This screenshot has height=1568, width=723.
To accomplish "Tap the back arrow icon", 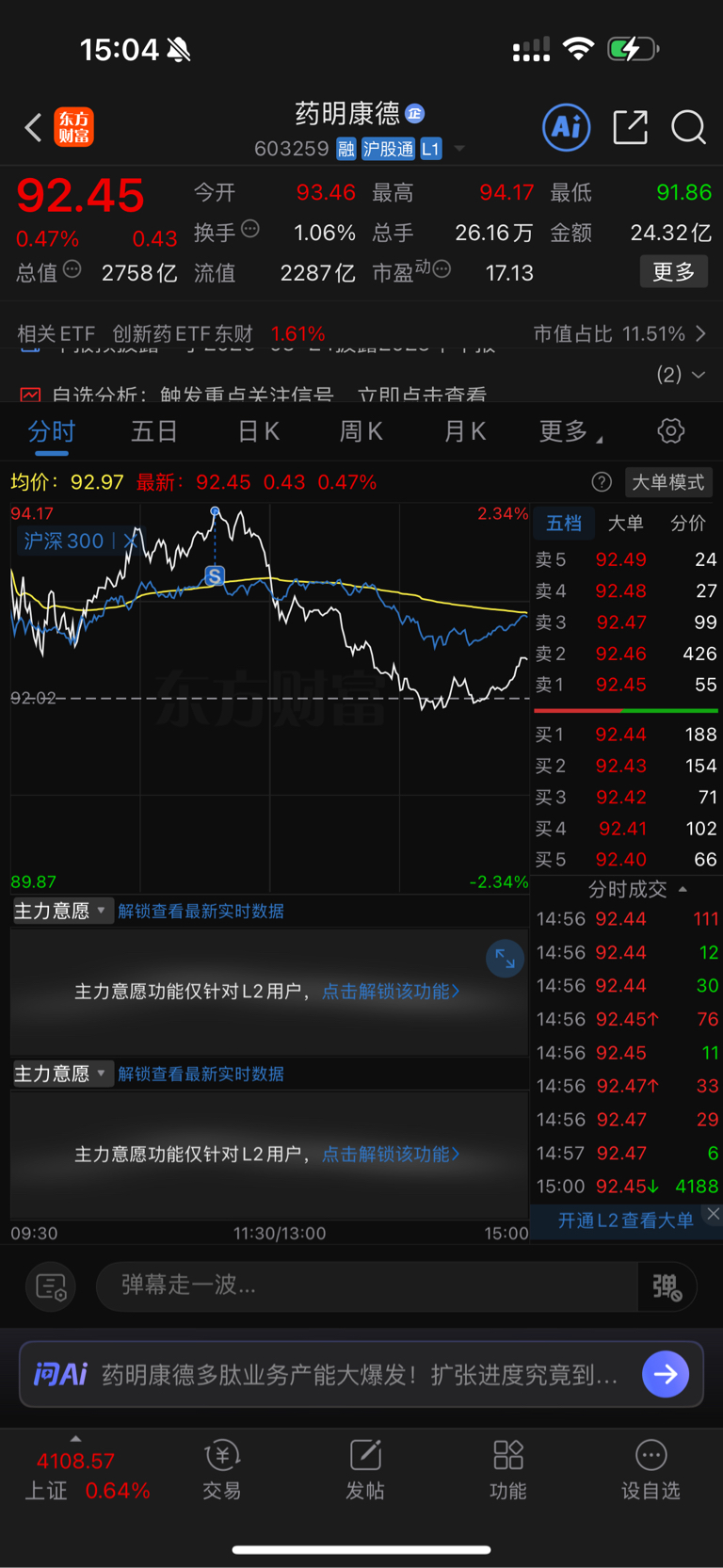I will click(33, 127).
